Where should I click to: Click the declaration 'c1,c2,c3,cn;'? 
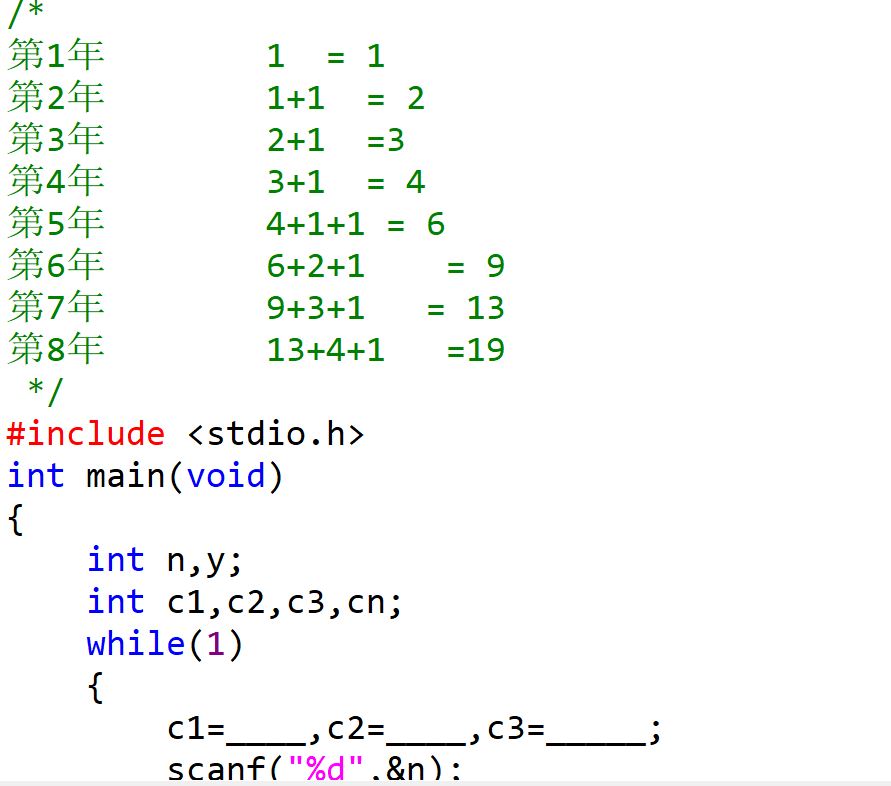(285, 603)
